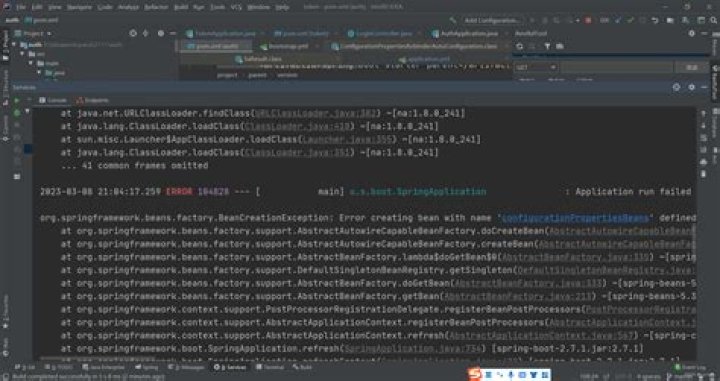The height and width of the screenshot is (381, 720).
Task: Click the Sogou input method S icon
Action: [x=475, y=375]
